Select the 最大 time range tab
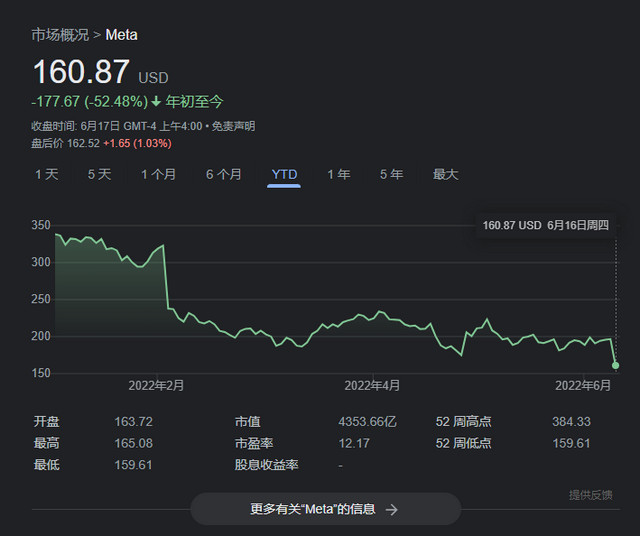 (446, 175)
